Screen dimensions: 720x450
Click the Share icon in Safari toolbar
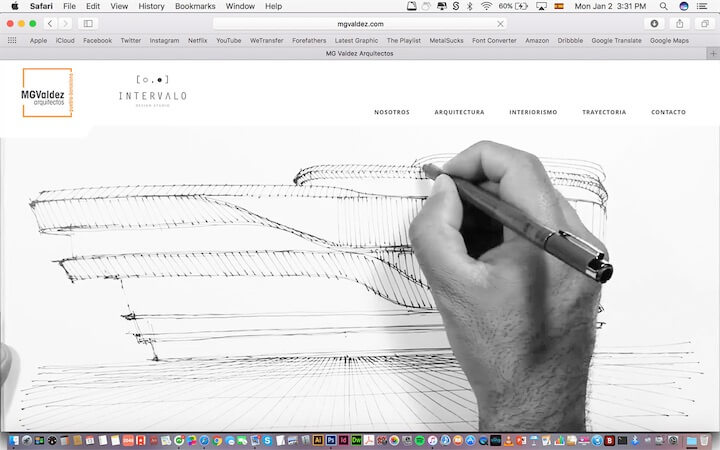[x=680, y=23]
